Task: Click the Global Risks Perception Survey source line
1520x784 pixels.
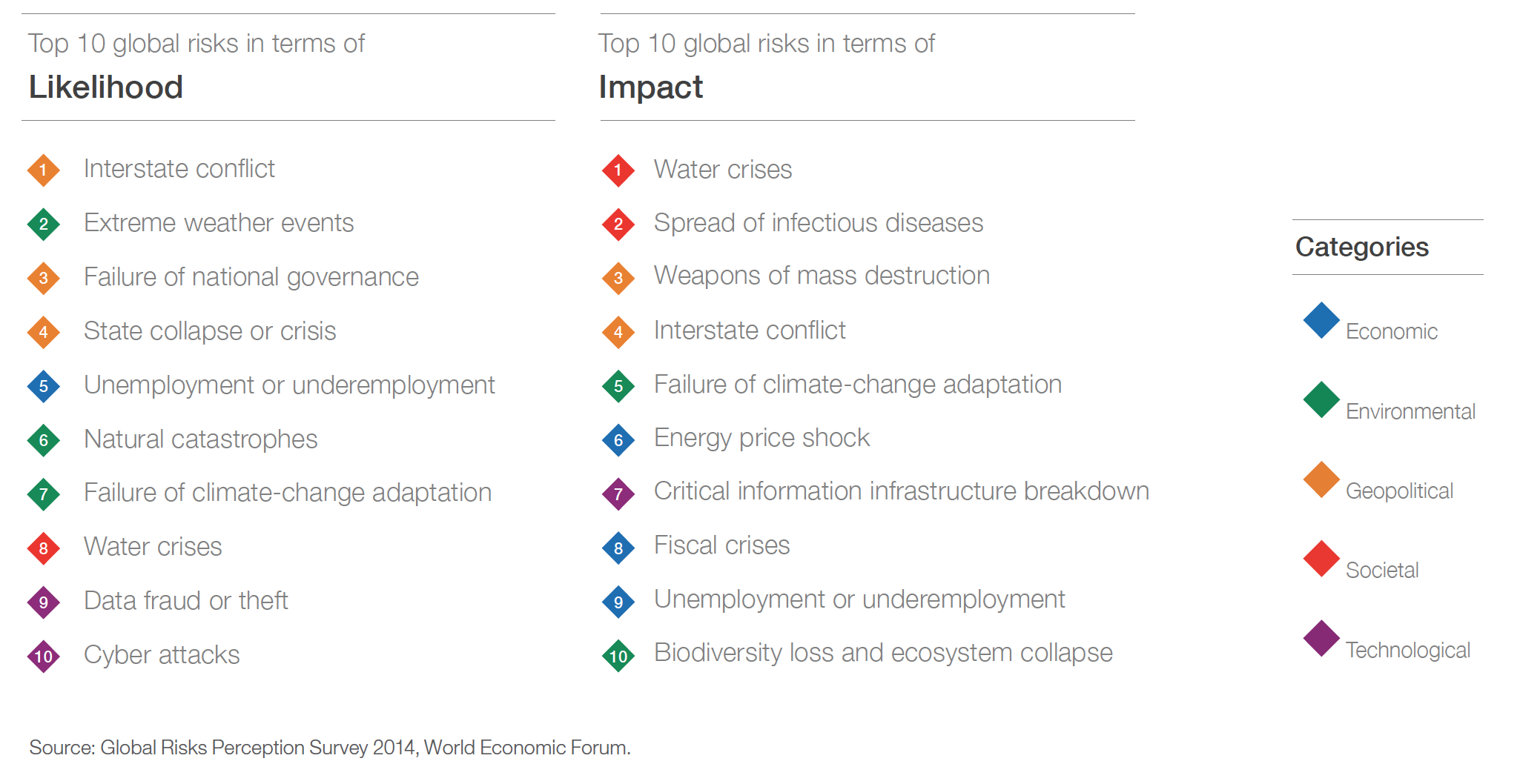Action: point(330,748)
